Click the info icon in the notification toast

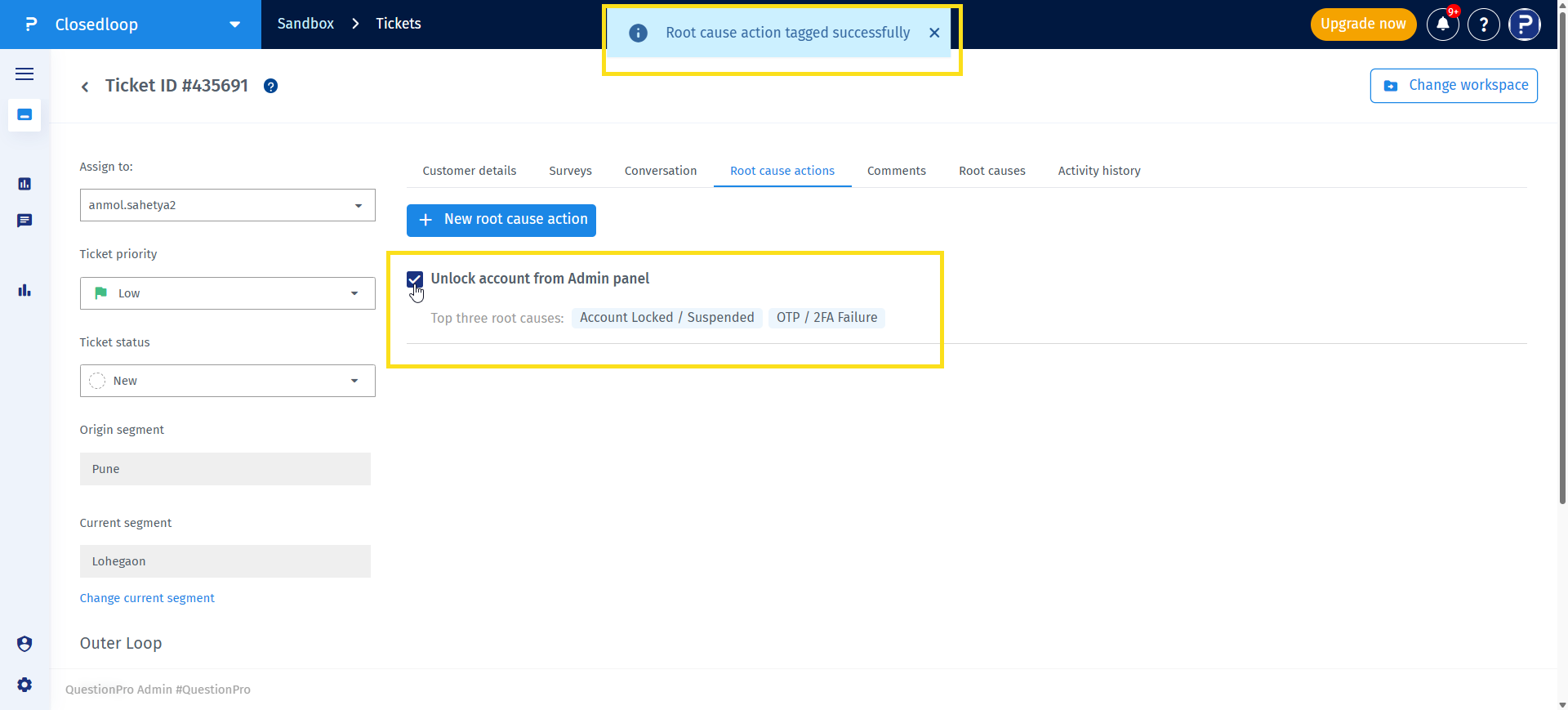639,33
